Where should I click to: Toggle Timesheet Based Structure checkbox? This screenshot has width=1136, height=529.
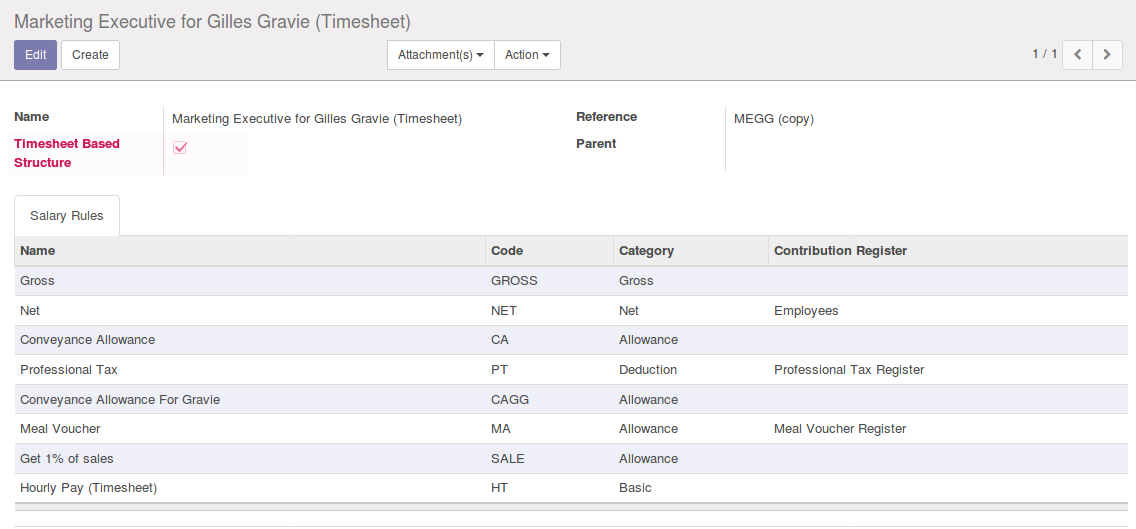pos(180,147)
